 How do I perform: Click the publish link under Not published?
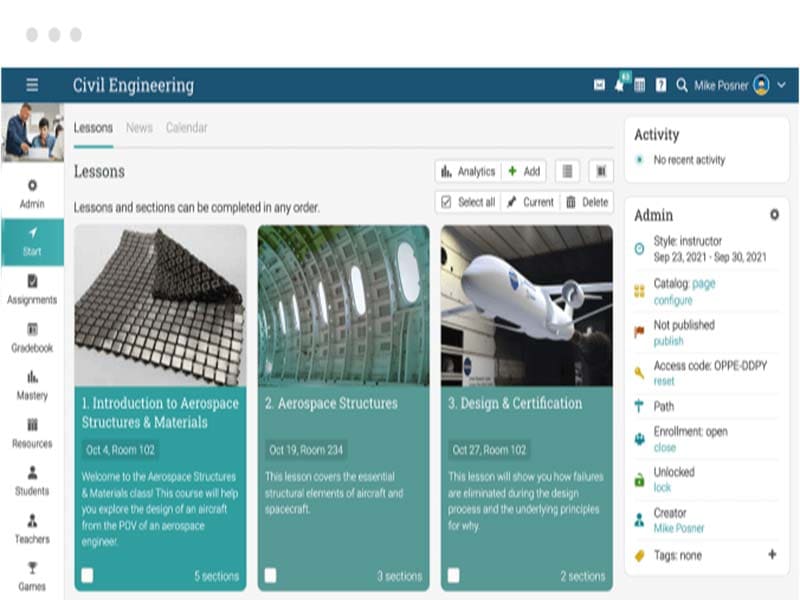(668, 341)
